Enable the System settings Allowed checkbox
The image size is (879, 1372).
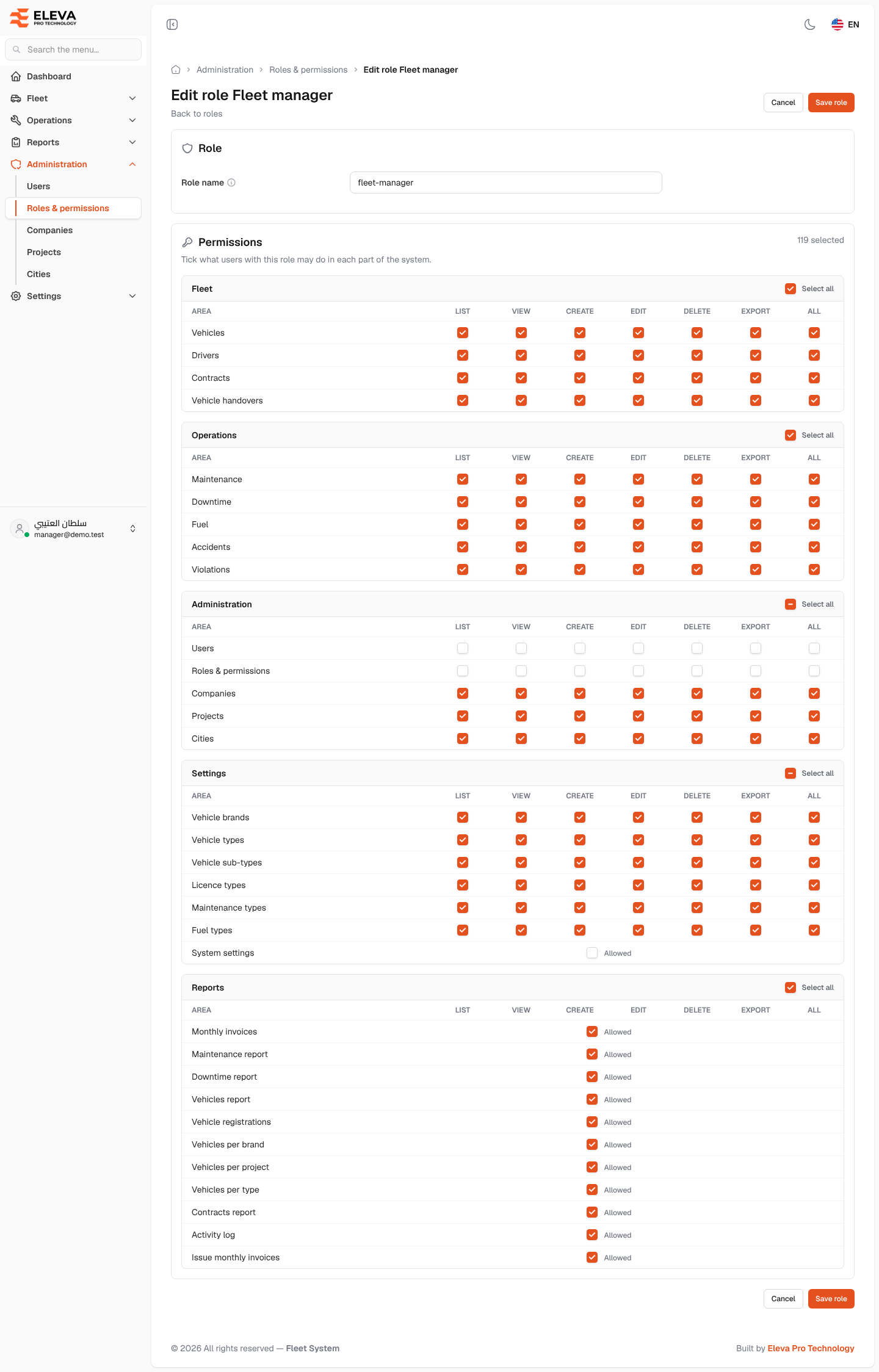(592, 953)
